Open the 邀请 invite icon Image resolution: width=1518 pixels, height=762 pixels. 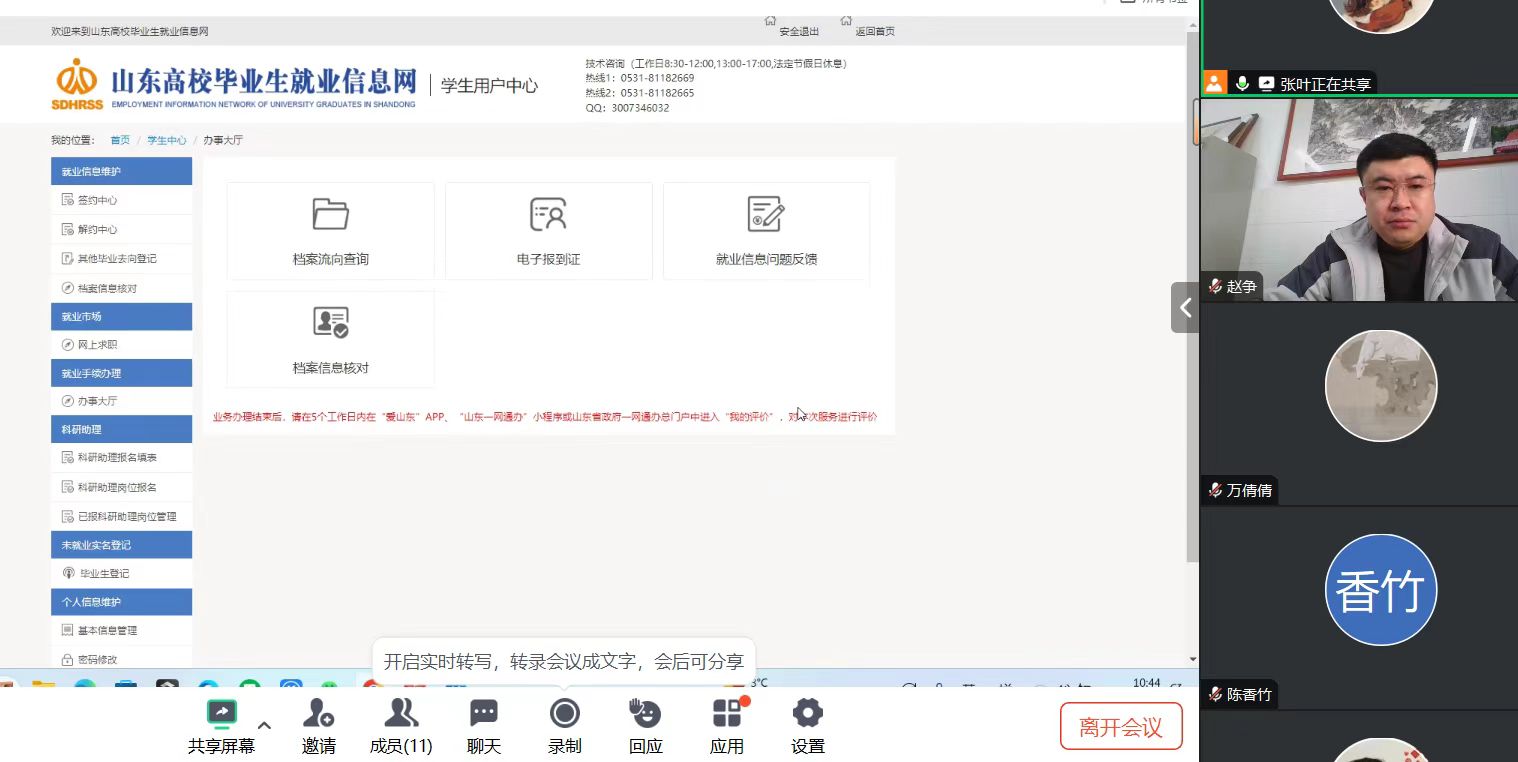(319, 713)
